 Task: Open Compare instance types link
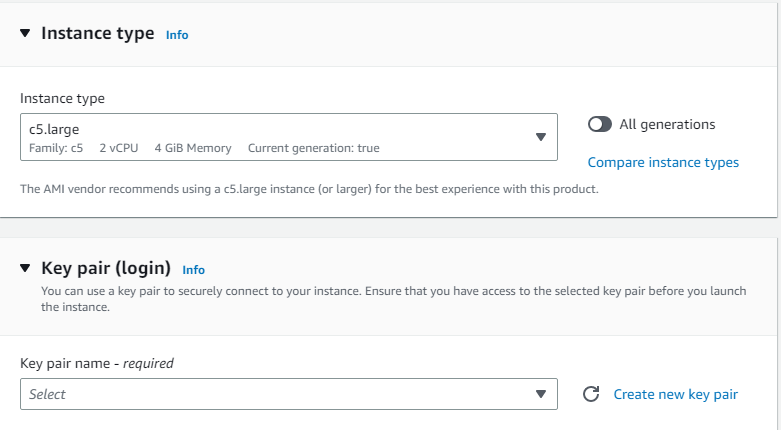[x=663, y=162]
